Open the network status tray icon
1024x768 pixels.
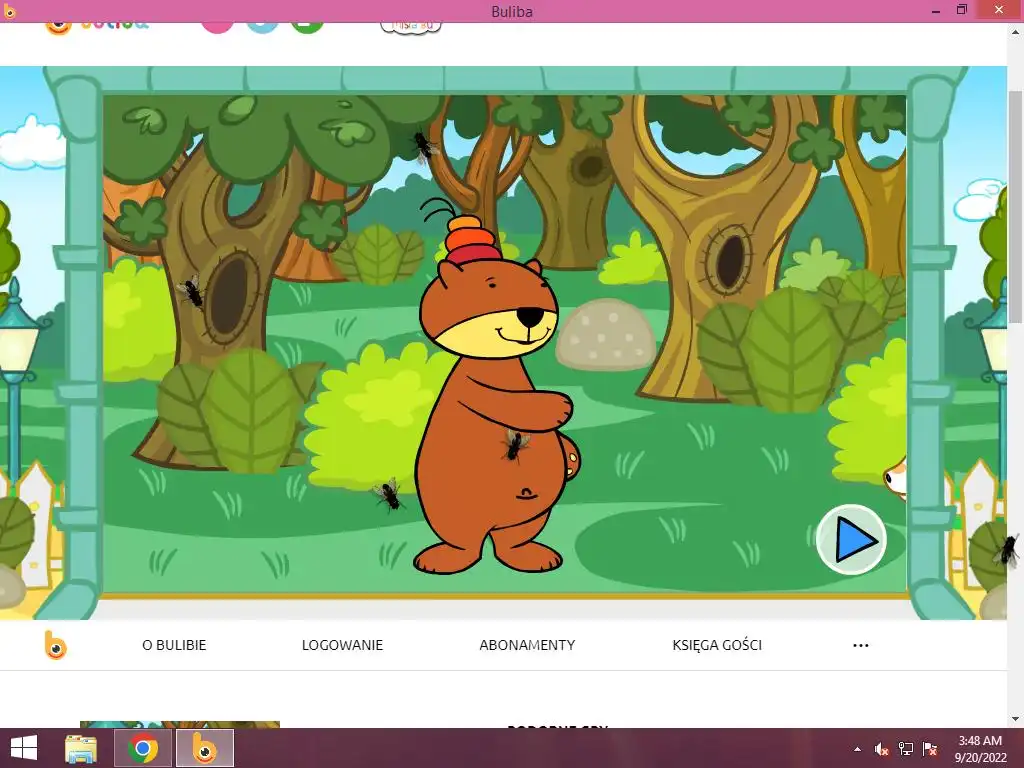click(906, 749)
